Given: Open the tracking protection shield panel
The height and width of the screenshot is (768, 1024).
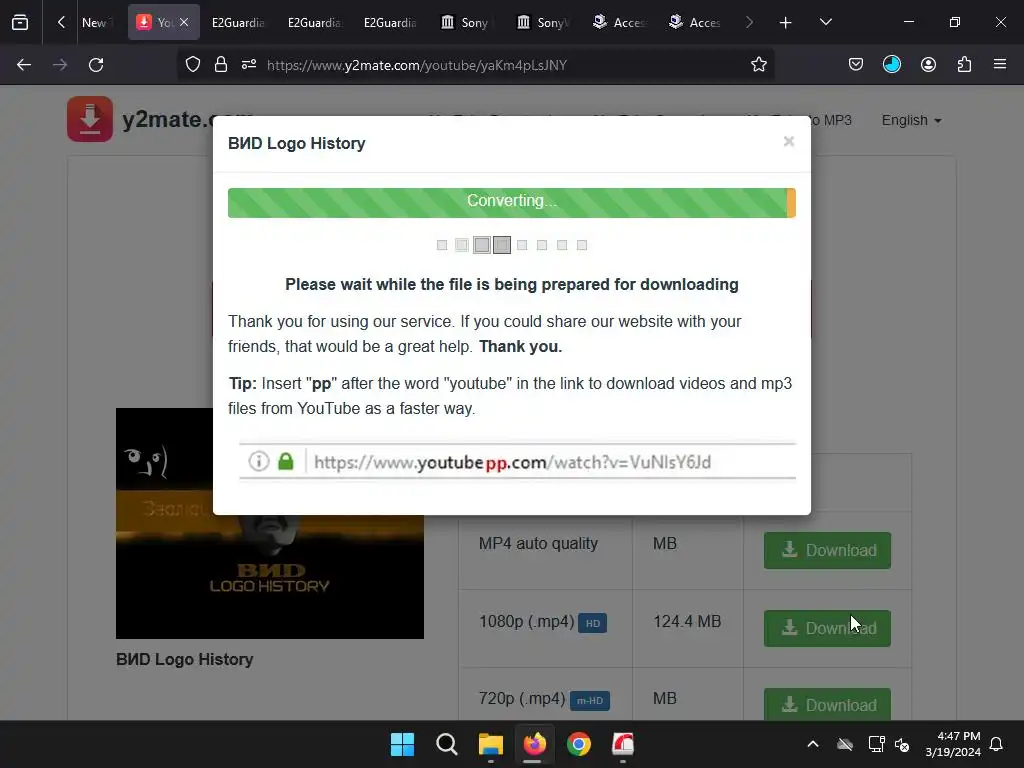Looking at the screenshot, I should tap(193, 65).
